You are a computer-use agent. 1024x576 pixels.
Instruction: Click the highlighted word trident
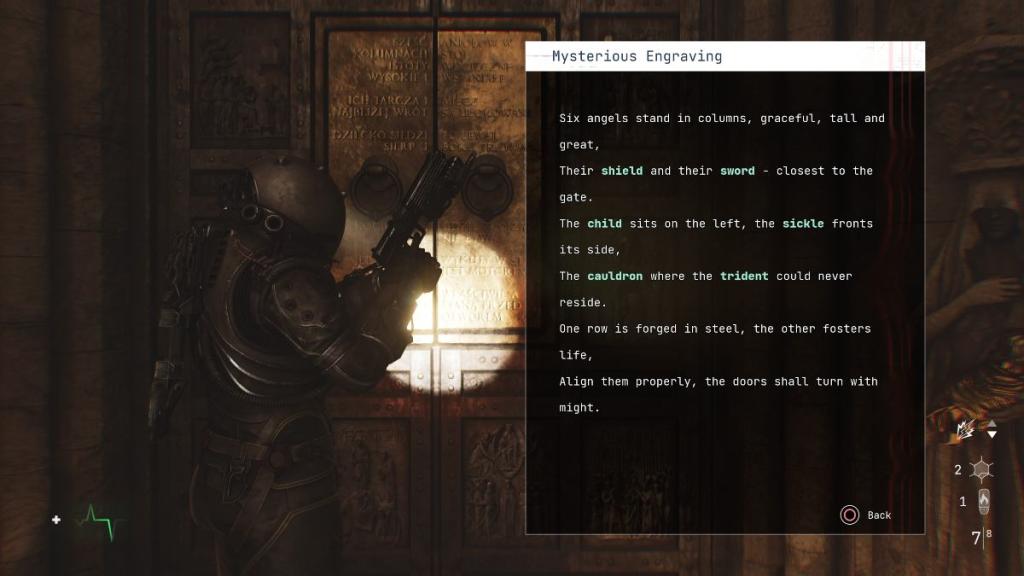click(x=744, y=276)
